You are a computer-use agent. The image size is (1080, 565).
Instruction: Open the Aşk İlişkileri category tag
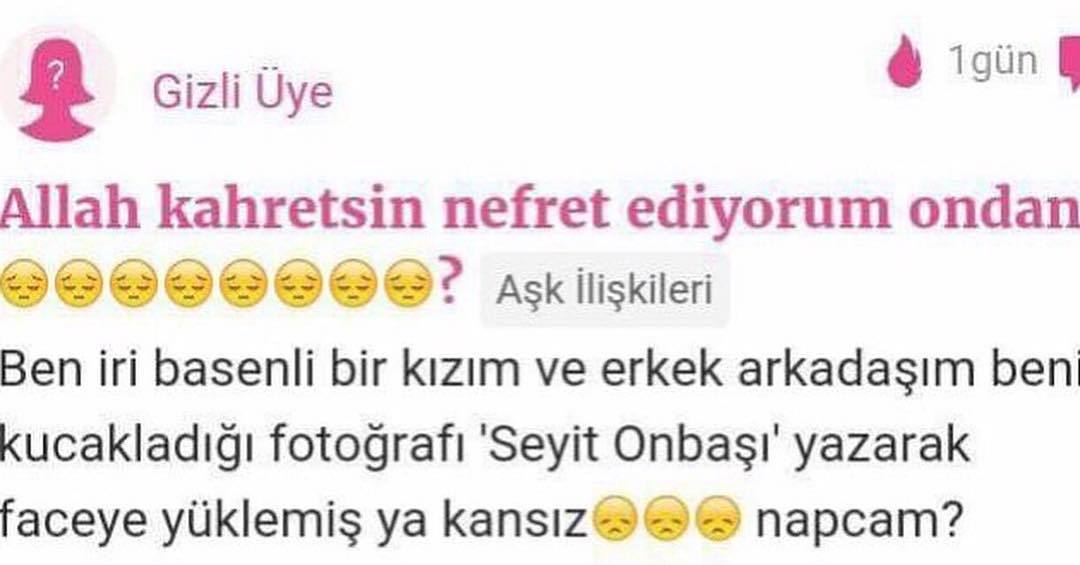pos(604,289)
